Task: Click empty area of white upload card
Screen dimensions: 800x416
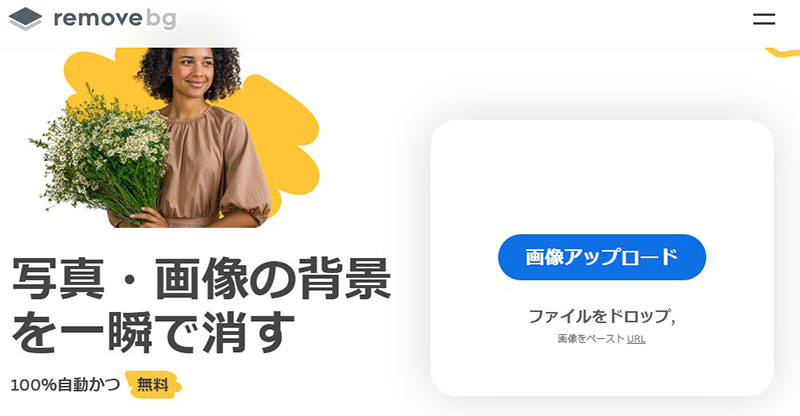Action: point(602,179)
